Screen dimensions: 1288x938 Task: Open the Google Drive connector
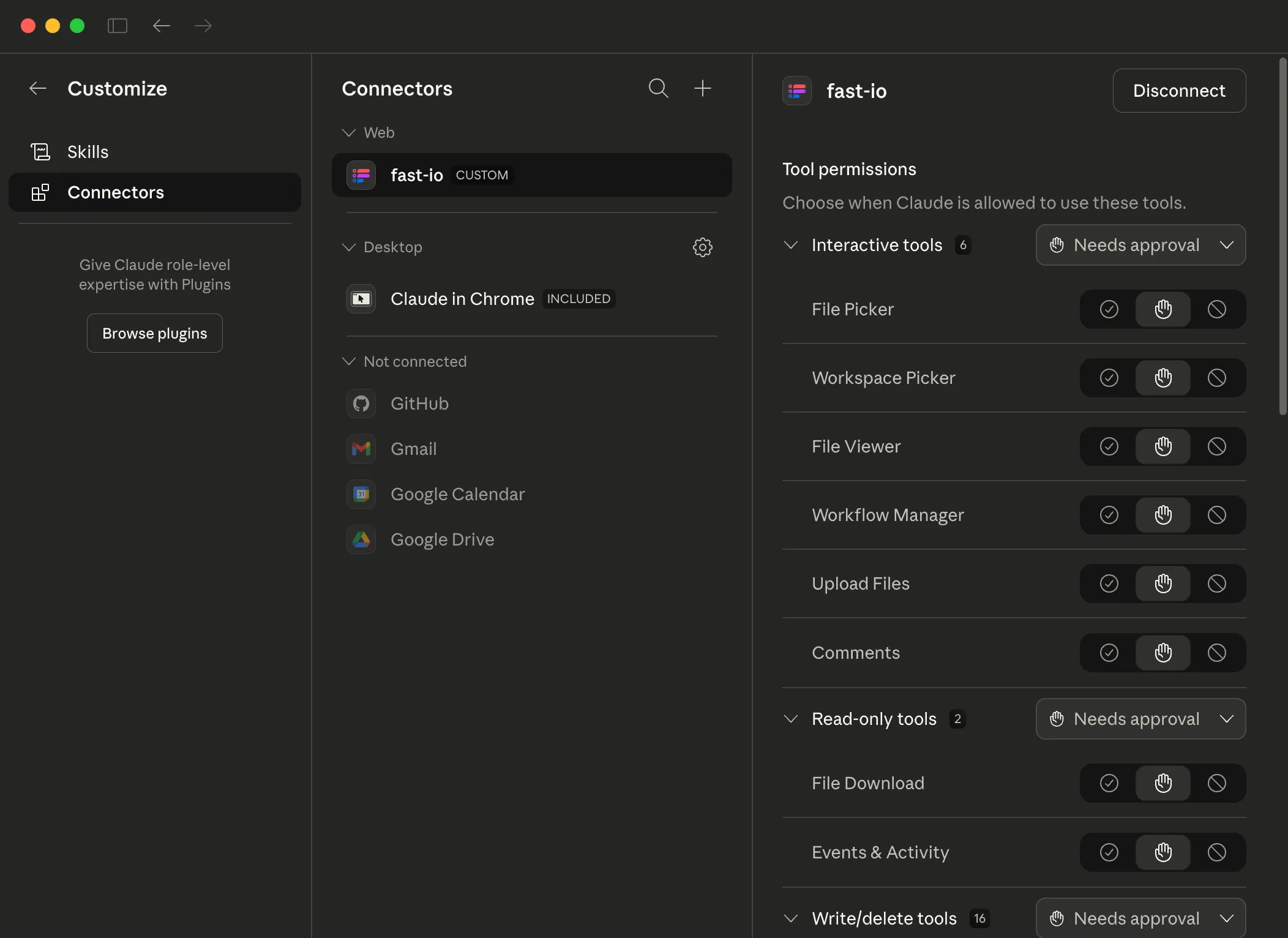(442, 539)
